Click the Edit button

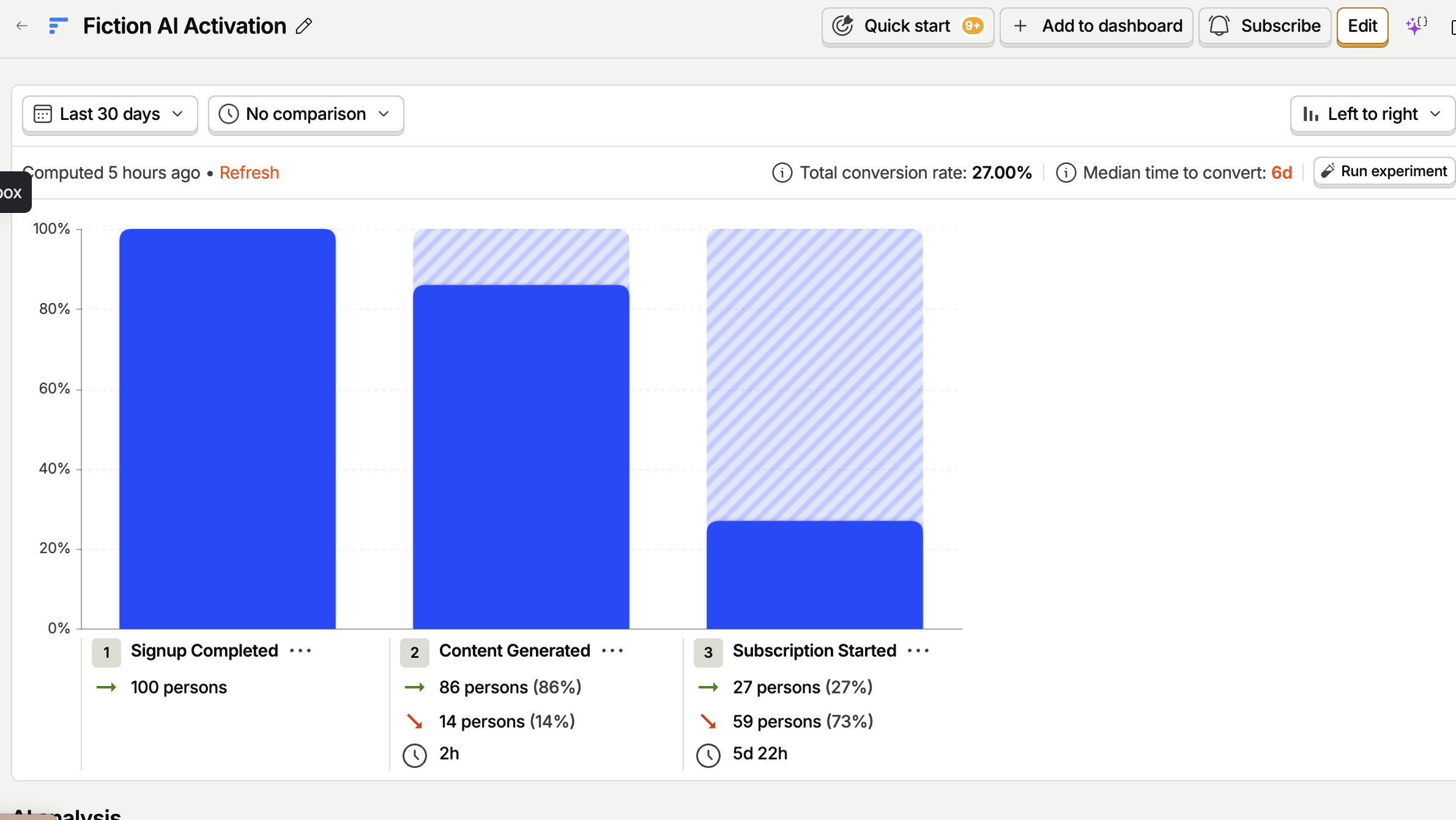(1362, 26)
